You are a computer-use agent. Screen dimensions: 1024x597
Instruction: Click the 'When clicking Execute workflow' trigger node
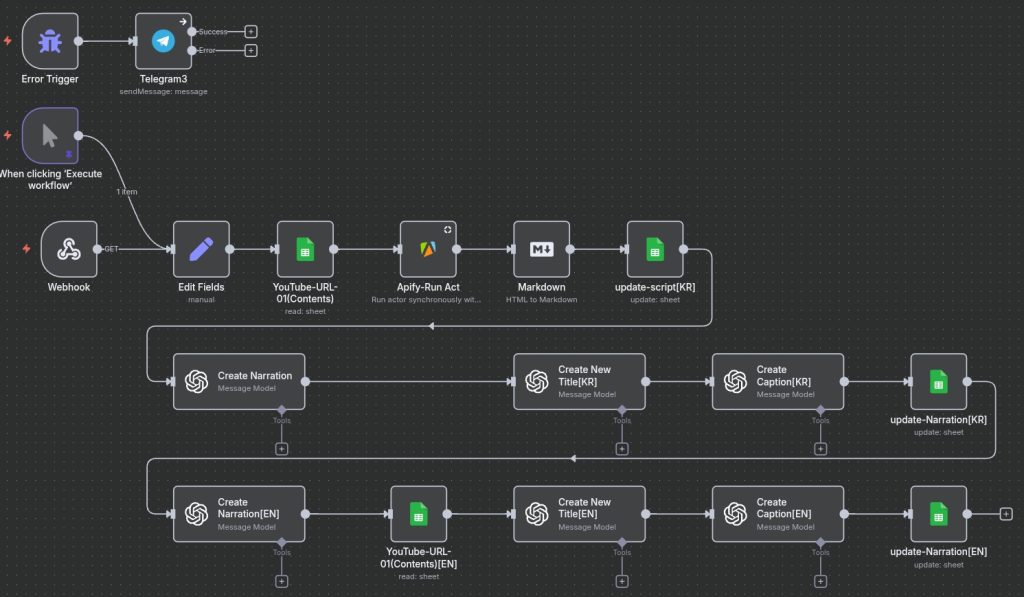50,136
